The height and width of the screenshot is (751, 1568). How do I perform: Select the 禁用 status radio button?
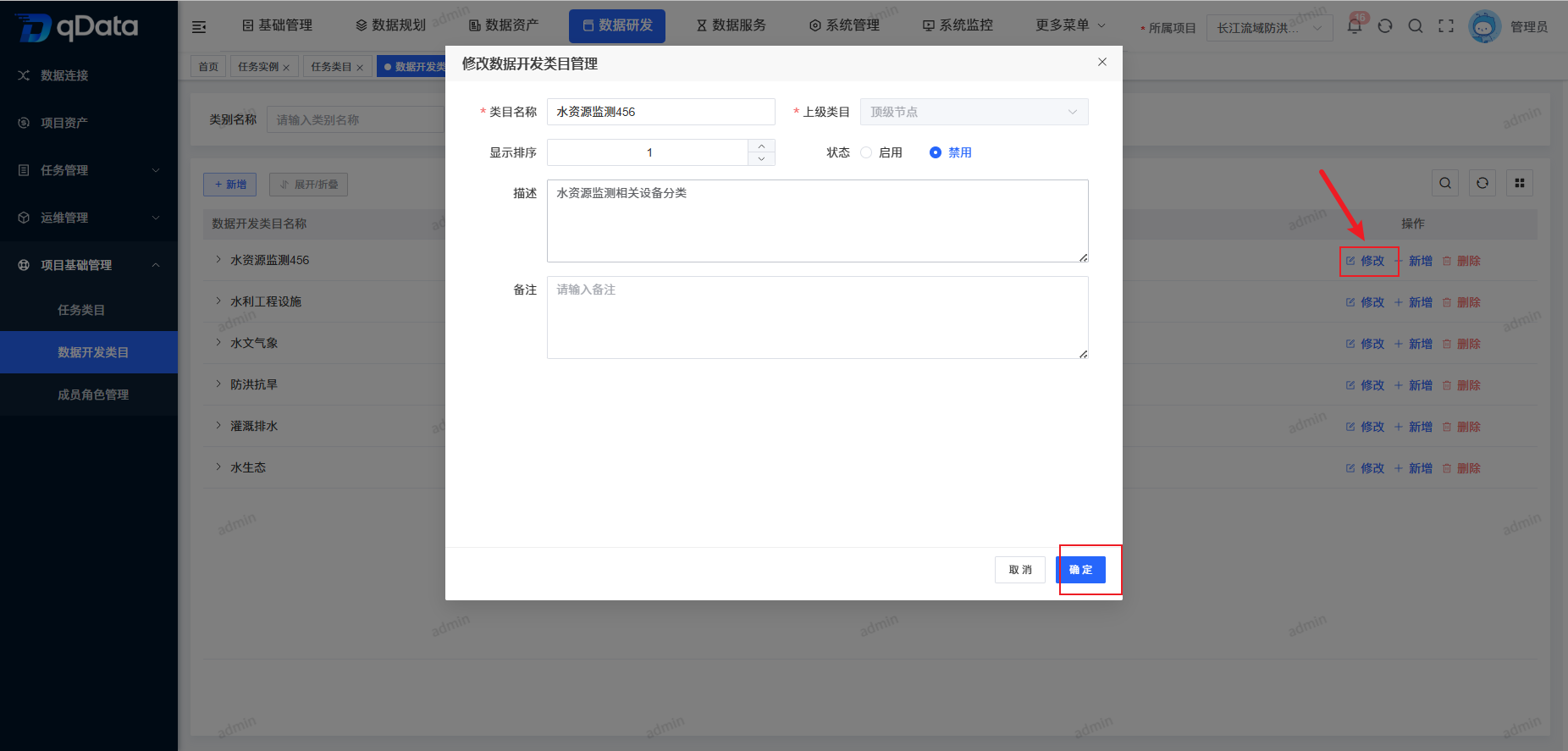coord(936,152)
